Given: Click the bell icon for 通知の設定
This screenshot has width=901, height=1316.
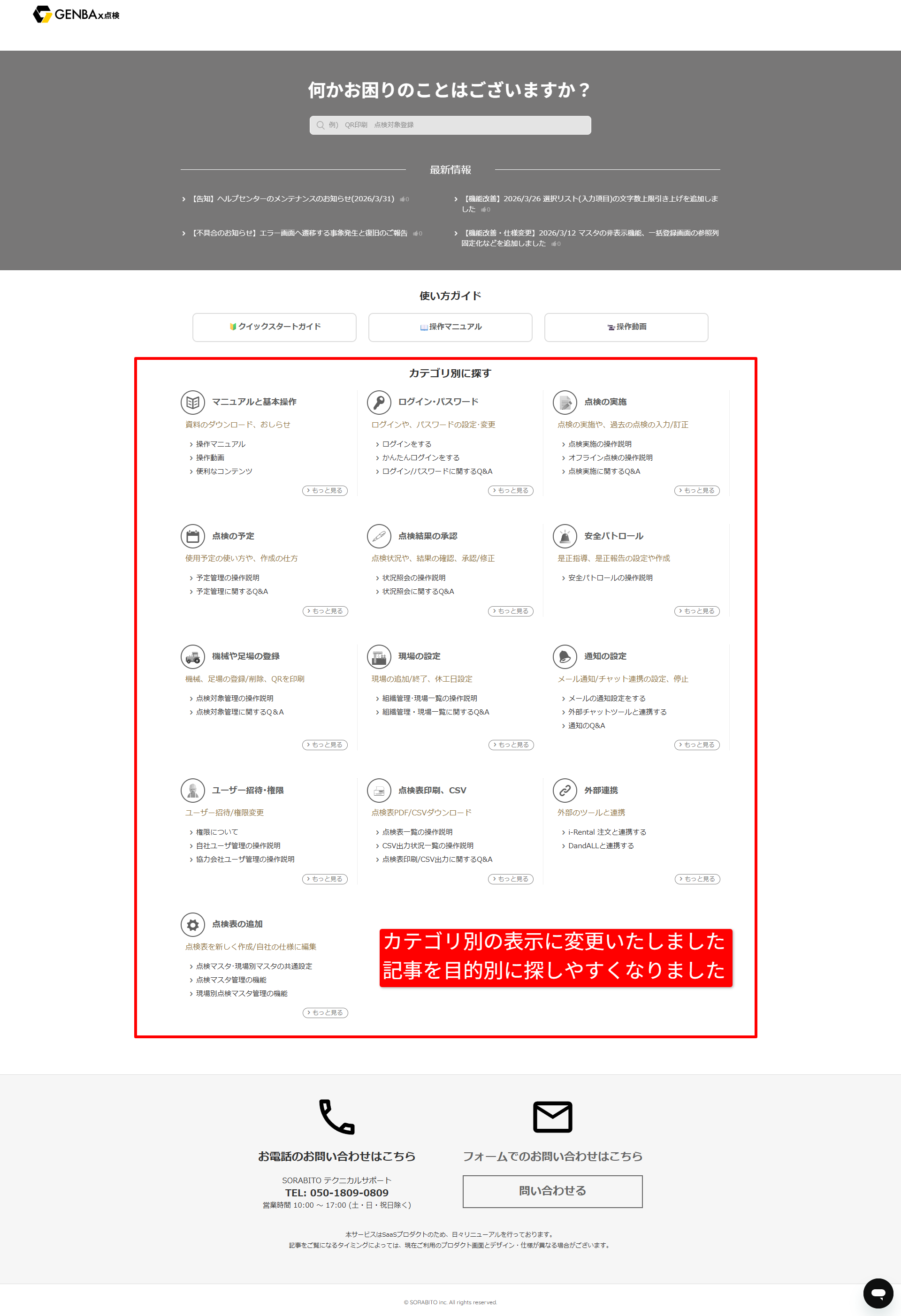Looking at the screenshot, I should point(565,656).
